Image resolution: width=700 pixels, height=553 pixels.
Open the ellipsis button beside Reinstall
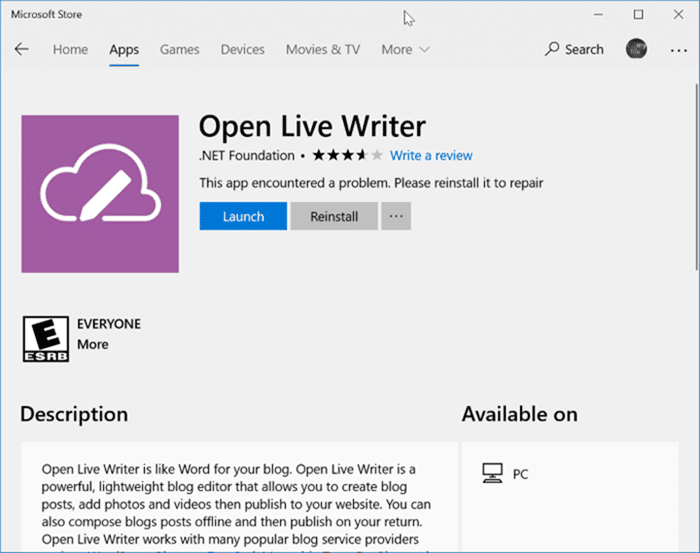(396, 216)
